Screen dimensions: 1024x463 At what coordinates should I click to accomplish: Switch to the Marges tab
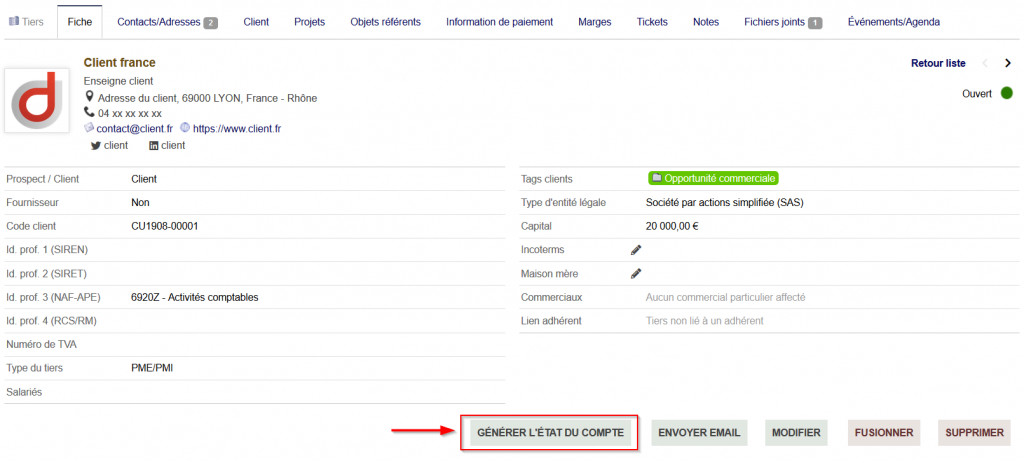(x=595, y=22)
